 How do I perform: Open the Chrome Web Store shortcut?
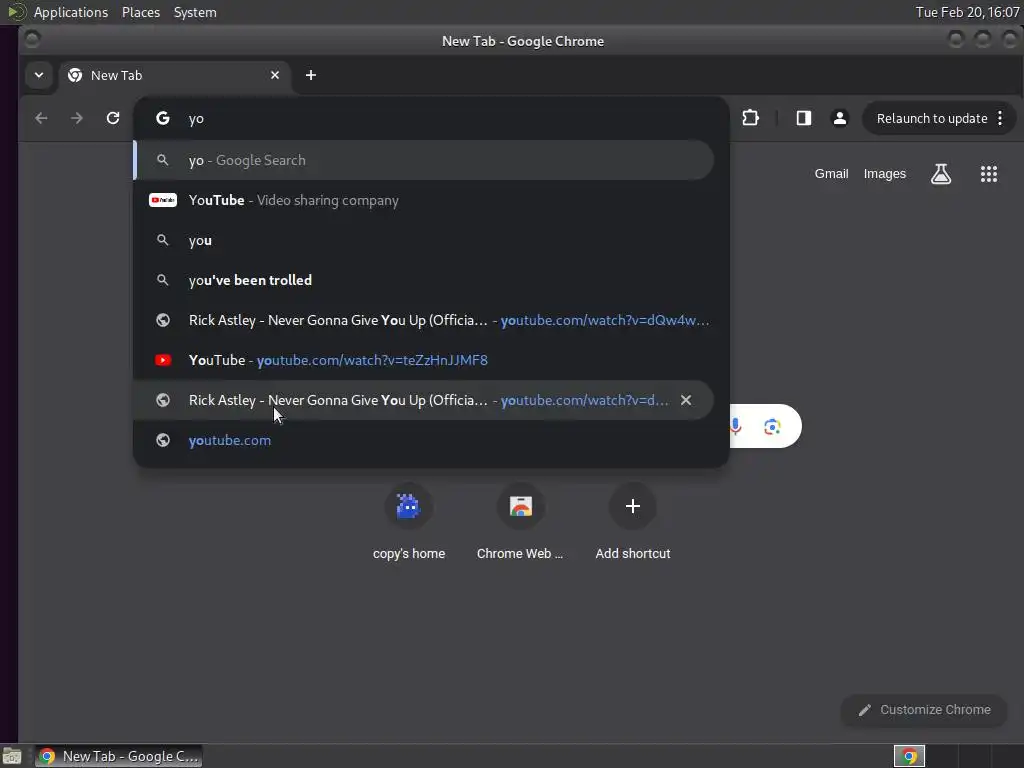[520, 522]
